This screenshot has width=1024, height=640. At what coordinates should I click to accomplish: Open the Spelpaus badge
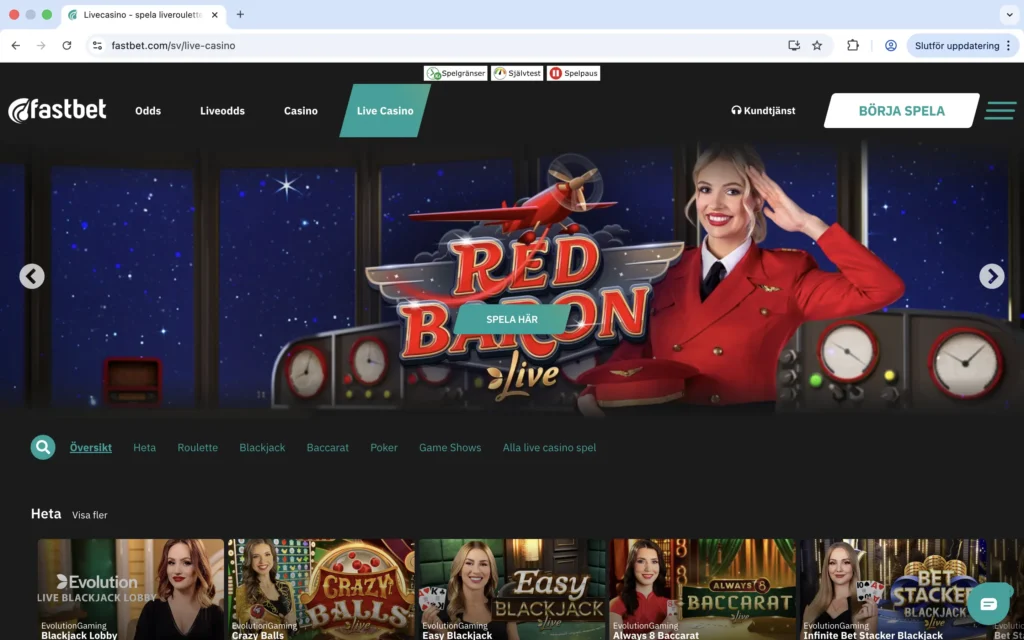click(573, 72)
